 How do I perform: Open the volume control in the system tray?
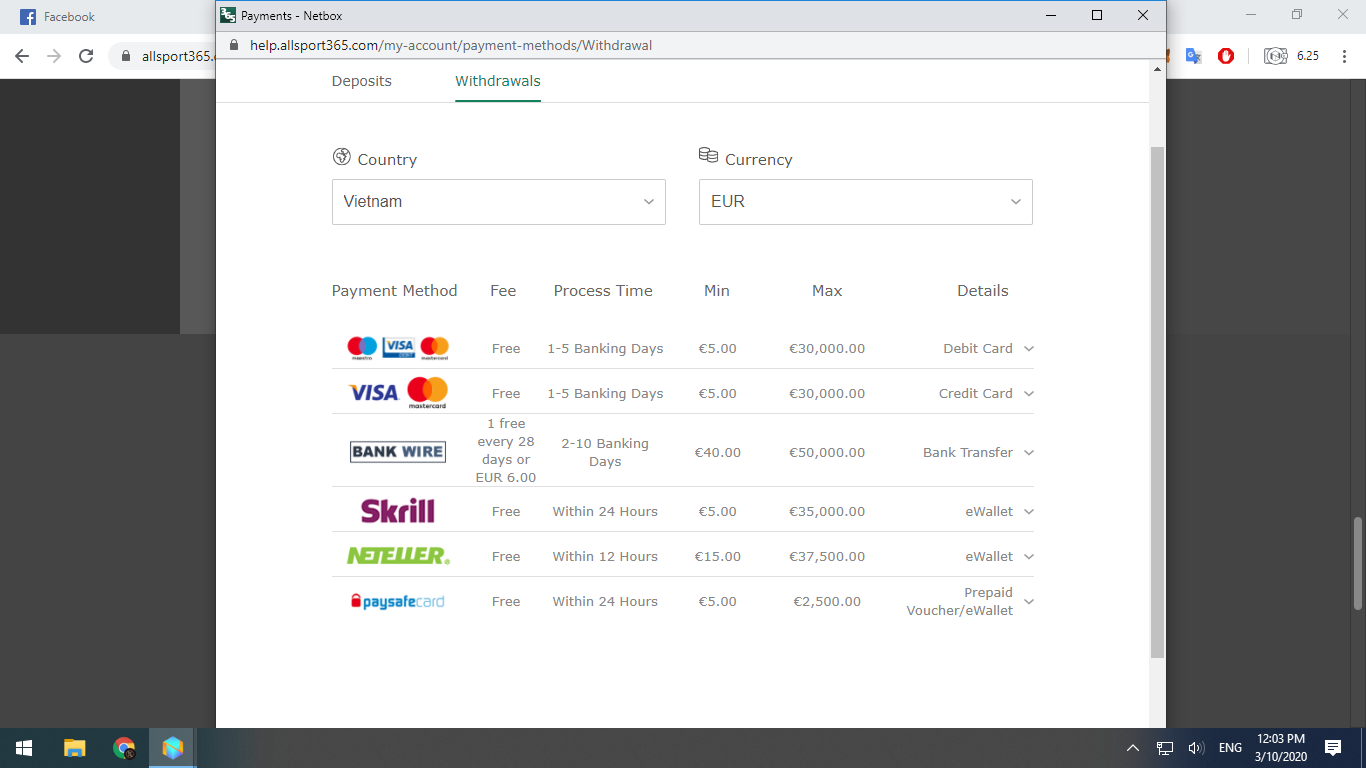1196,748
